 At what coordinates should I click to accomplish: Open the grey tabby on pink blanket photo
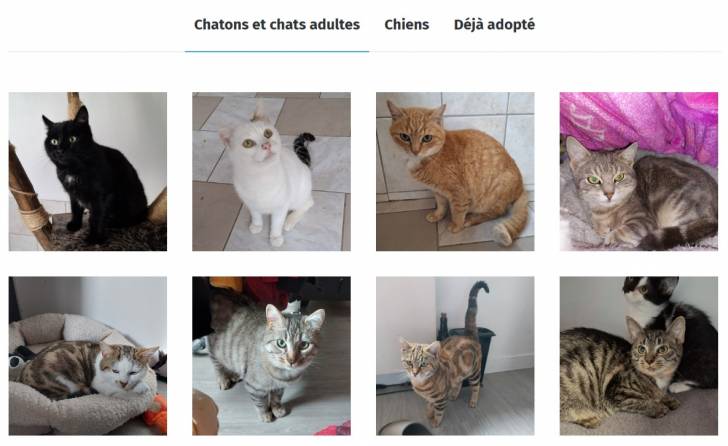coord(639,172)
